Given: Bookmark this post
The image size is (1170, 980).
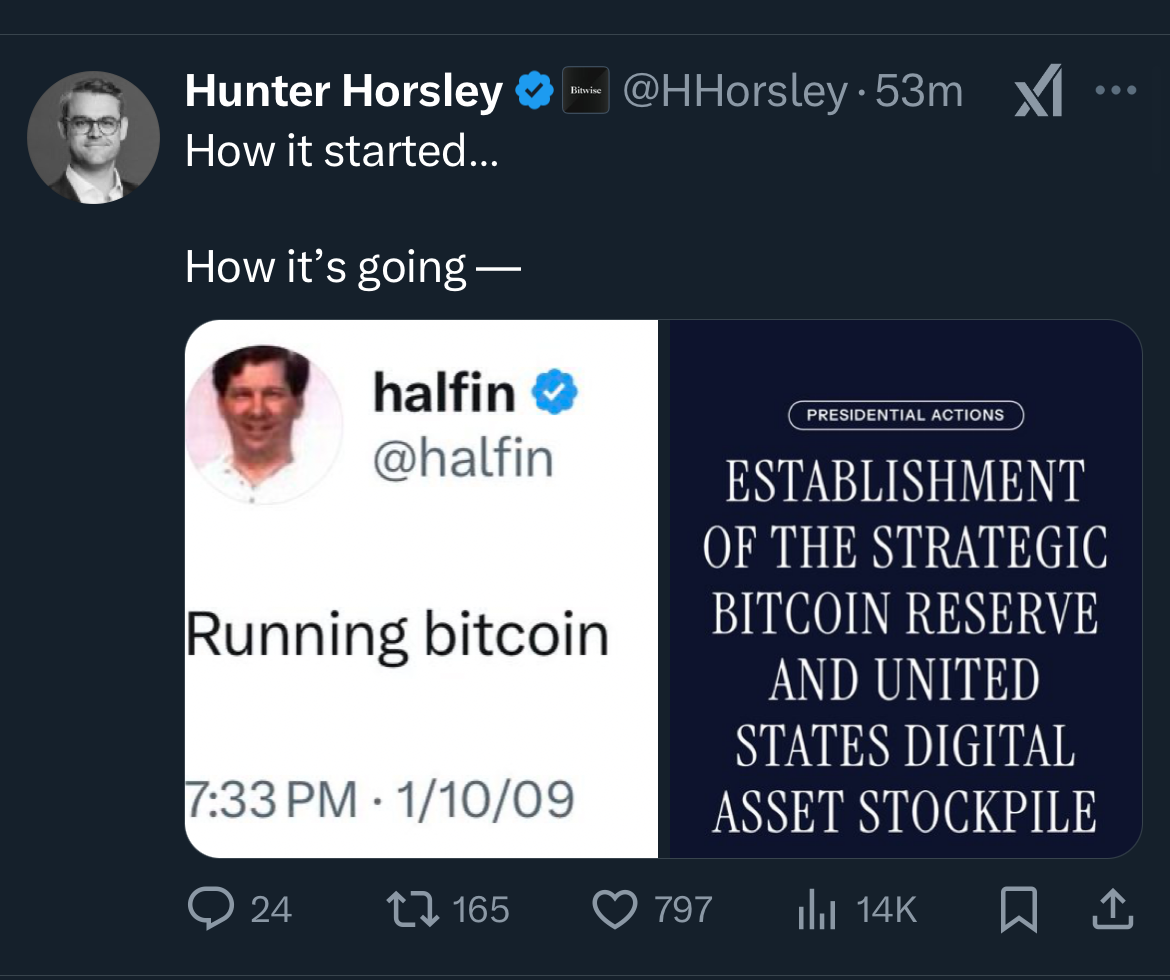Looking at the screenshot, I should (1017, 908).
